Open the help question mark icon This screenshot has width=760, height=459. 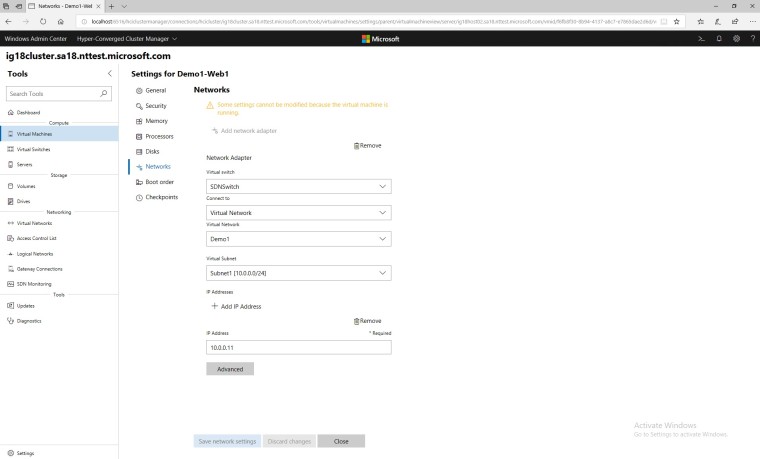pyautogui.click(x=753, y=39)
